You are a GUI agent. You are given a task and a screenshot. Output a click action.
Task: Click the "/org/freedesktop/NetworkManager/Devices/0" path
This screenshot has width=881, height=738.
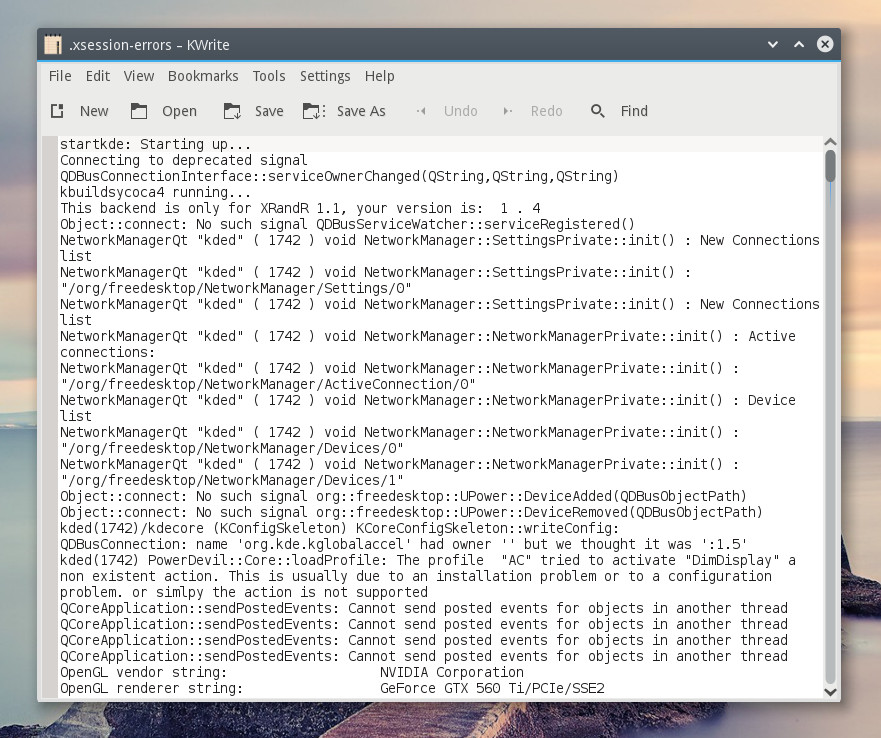pos(232,449)
